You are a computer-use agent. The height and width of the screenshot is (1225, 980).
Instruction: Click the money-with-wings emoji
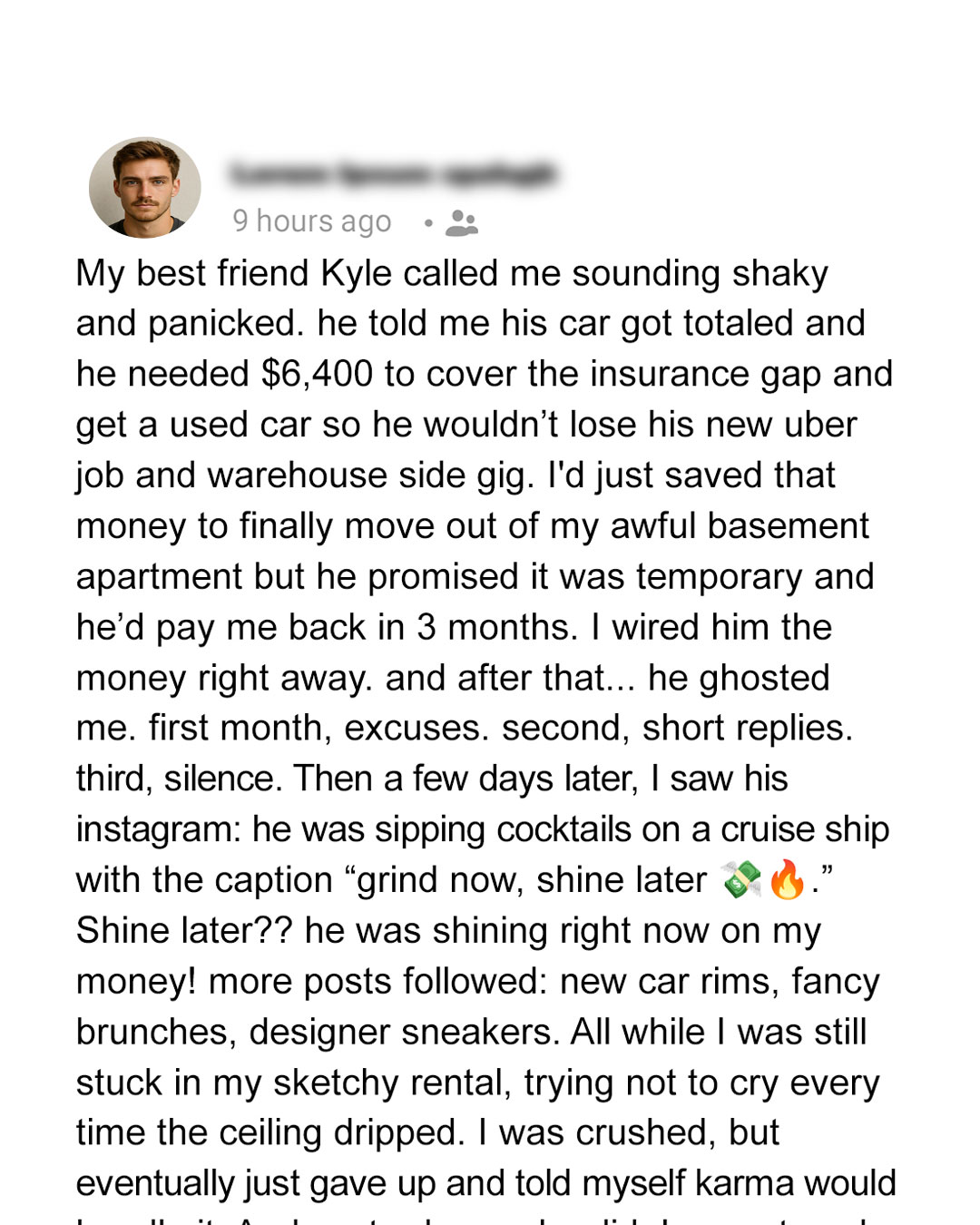pyautogui.click(x=741, y=879)
